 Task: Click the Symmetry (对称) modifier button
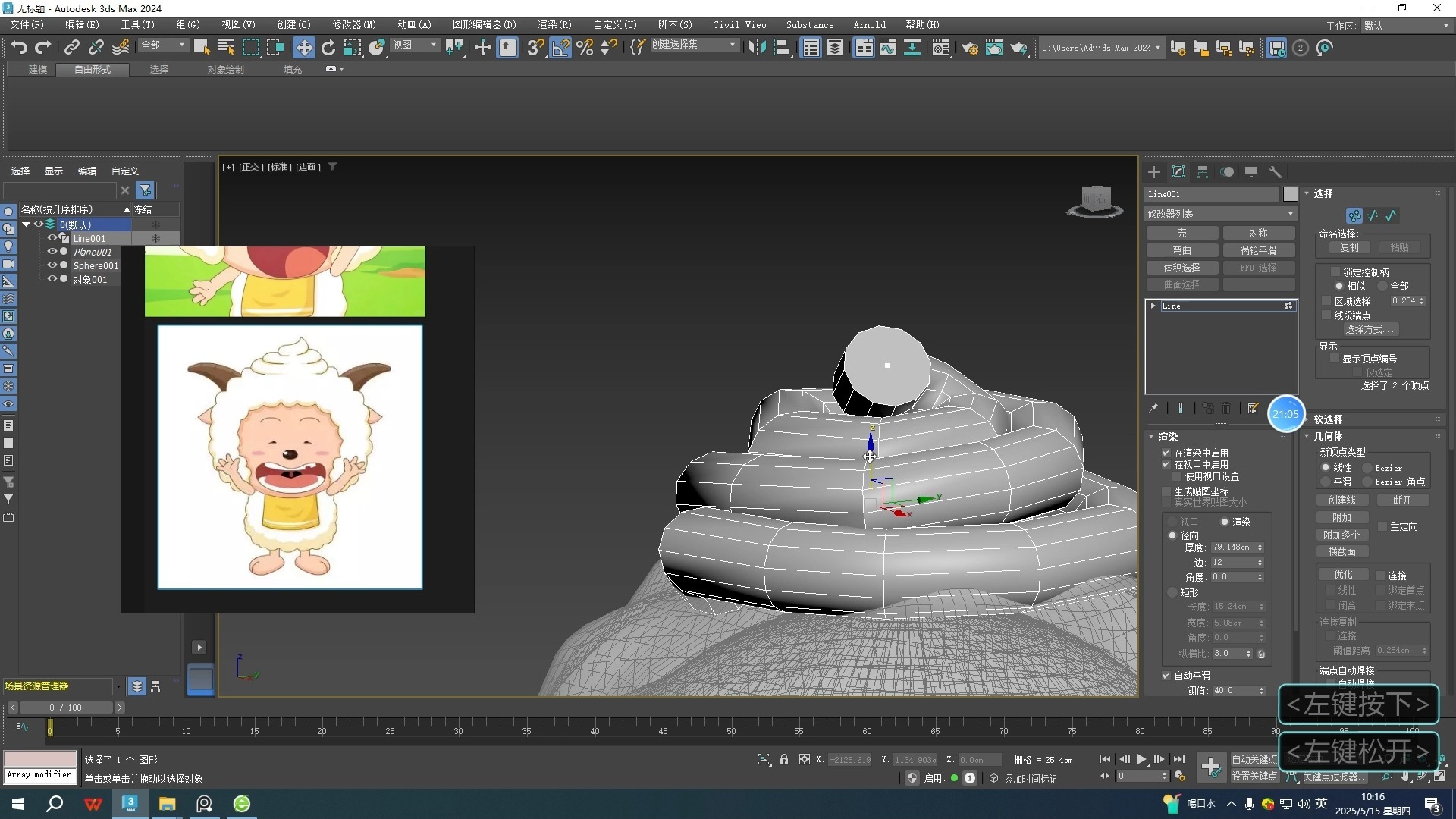tap(1259, 233)
